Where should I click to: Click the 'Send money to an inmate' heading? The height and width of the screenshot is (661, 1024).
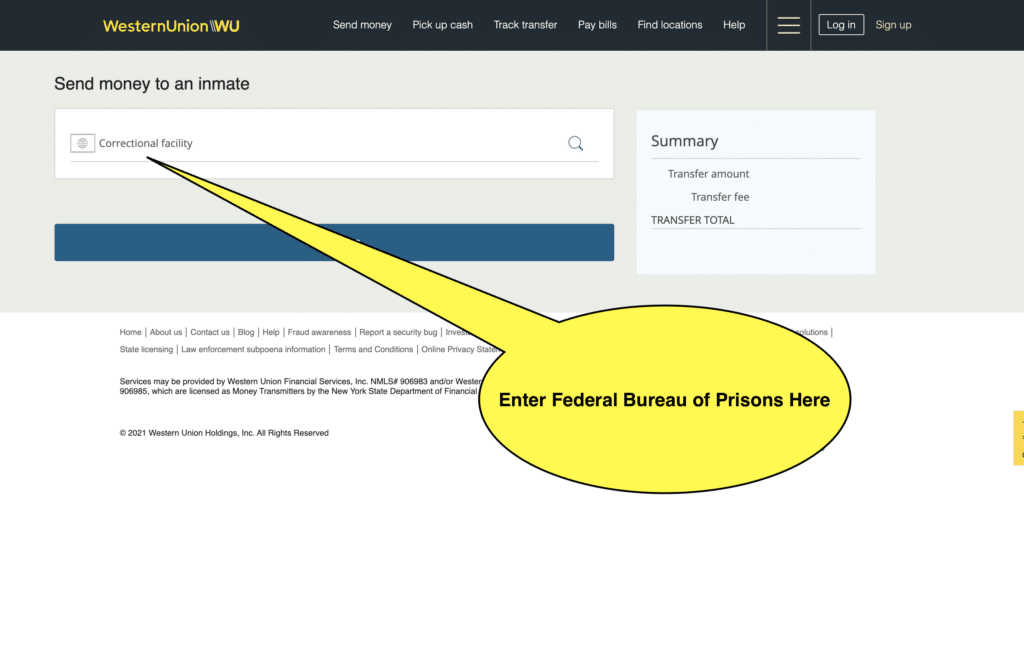pos(152,84)
